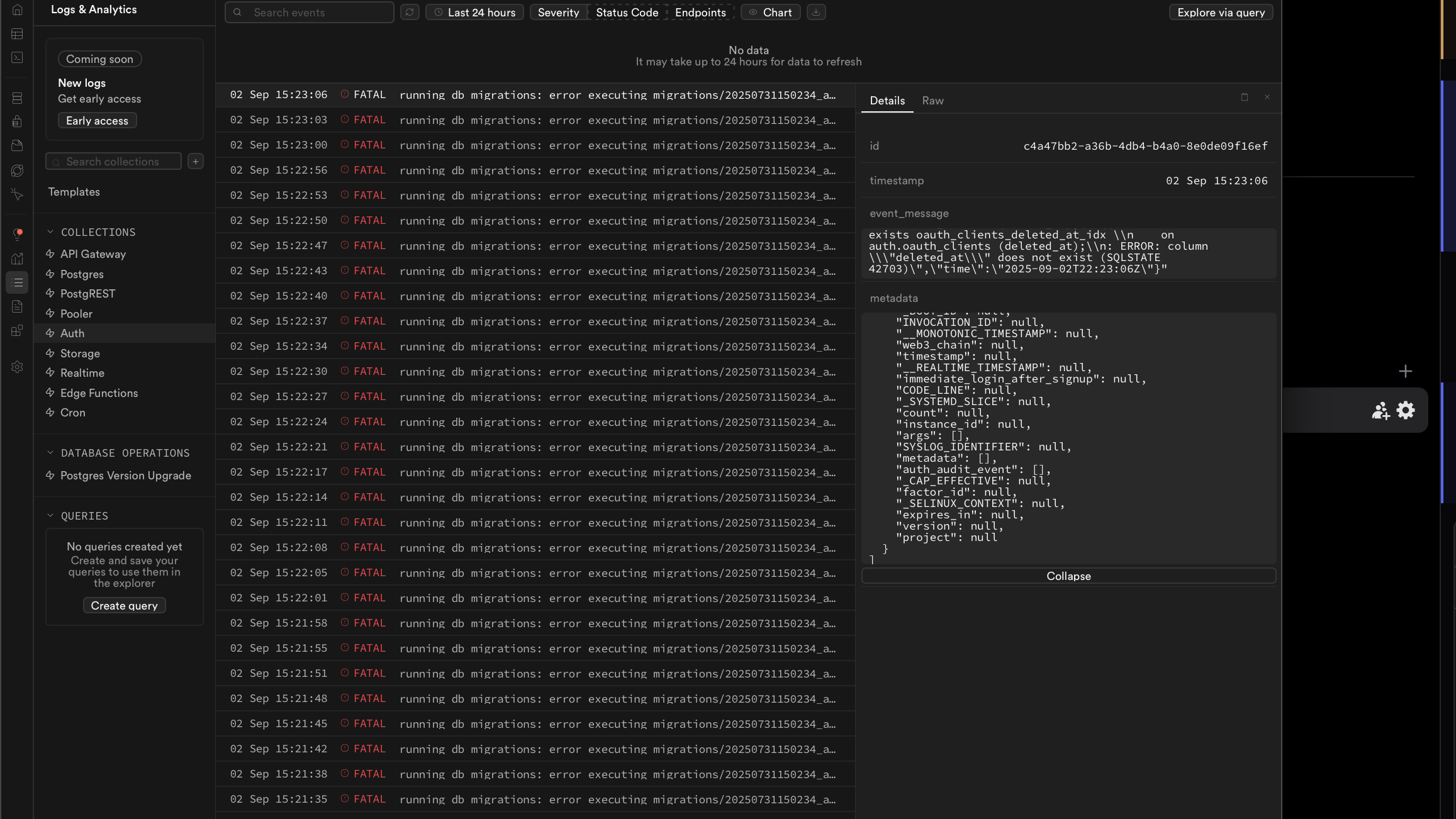This screenshot has height=819, width=1456.
Task: Collapse the COLLECTIONS section
Action: pyautogui.click(x=50, y=232)
